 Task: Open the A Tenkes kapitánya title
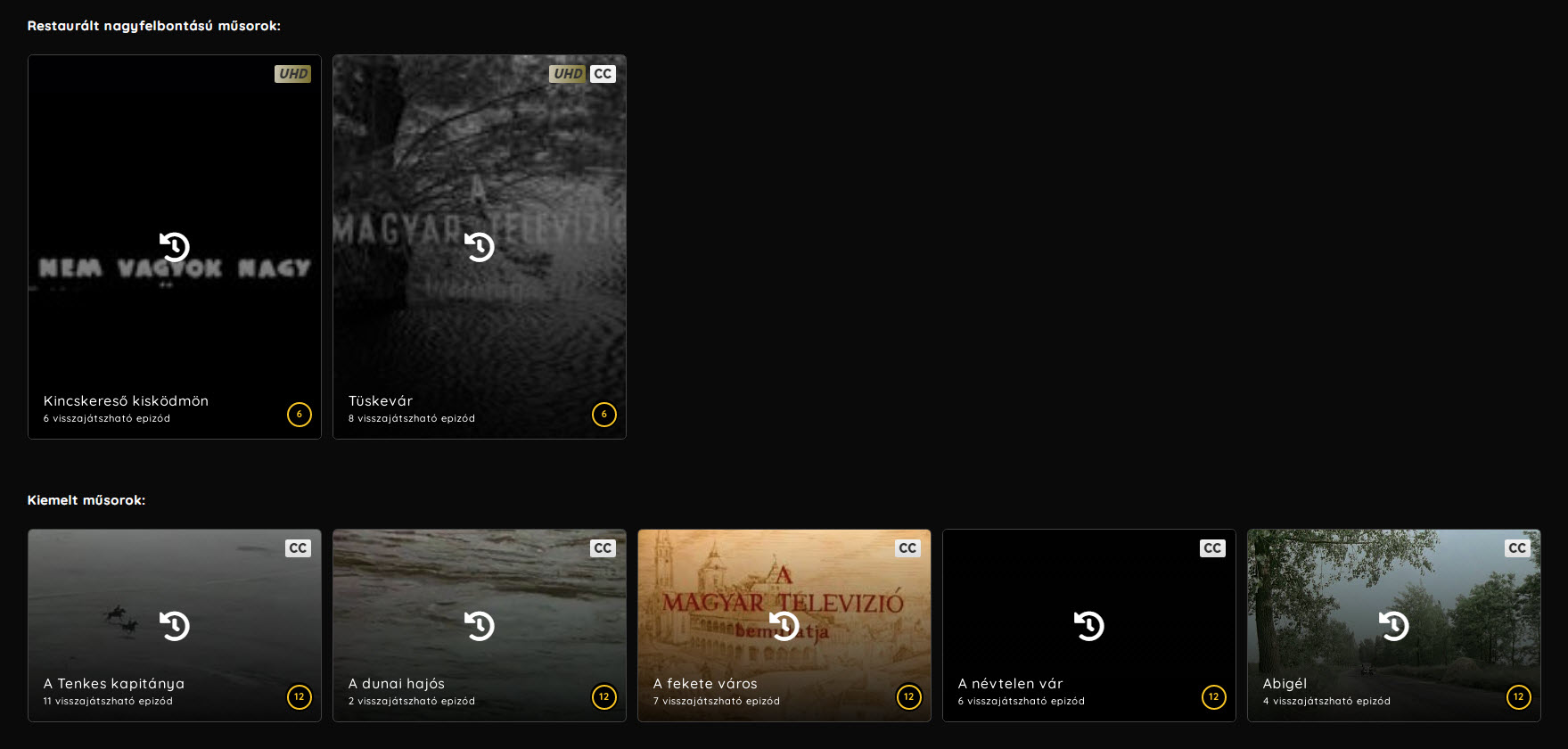click(x=114, y=684)
